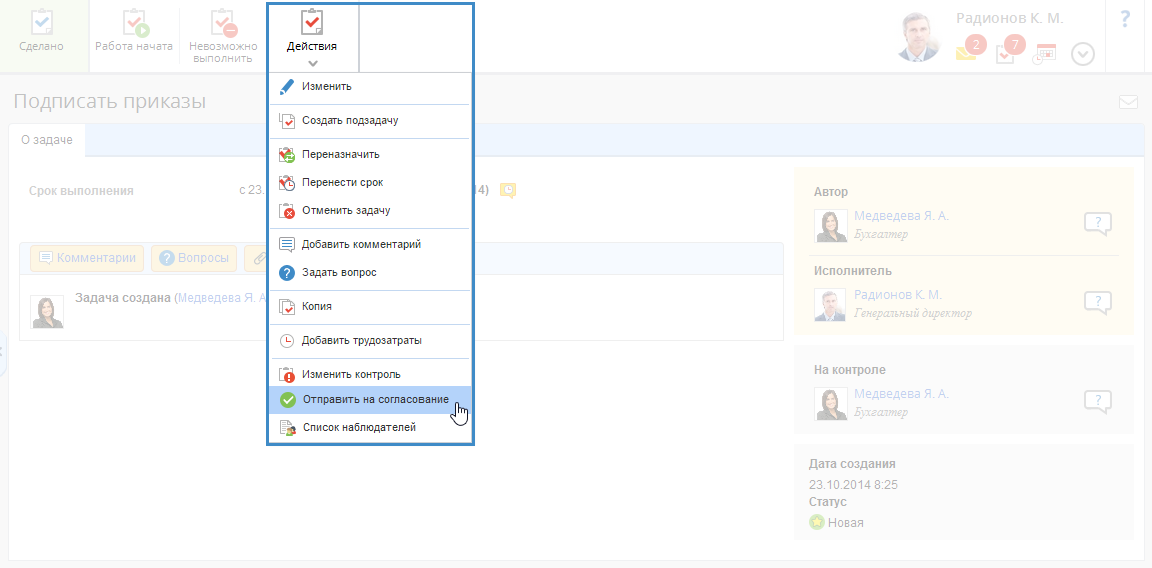Click the Сделано toolbar button
Image resolution: width=1152 pixels, height=568 pixels.
(42, 32)
